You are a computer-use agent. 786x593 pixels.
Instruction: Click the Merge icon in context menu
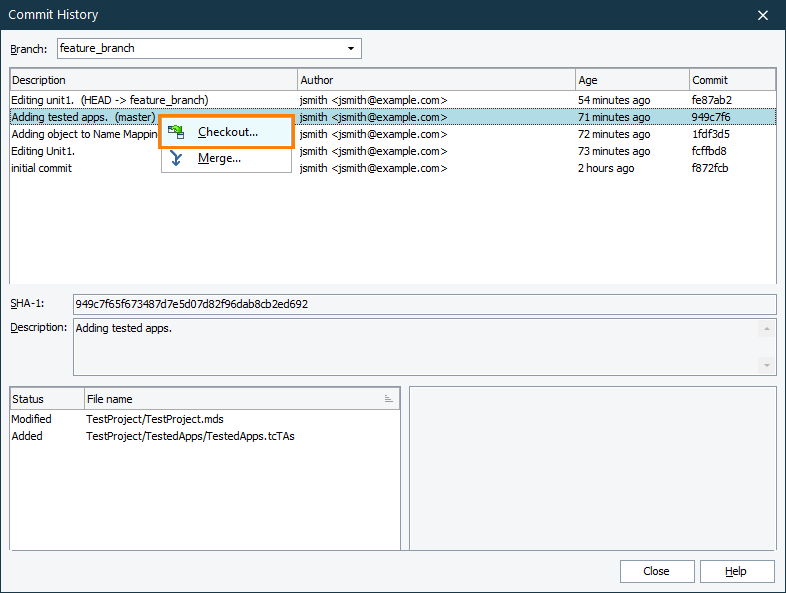click(x=176, y=158)
